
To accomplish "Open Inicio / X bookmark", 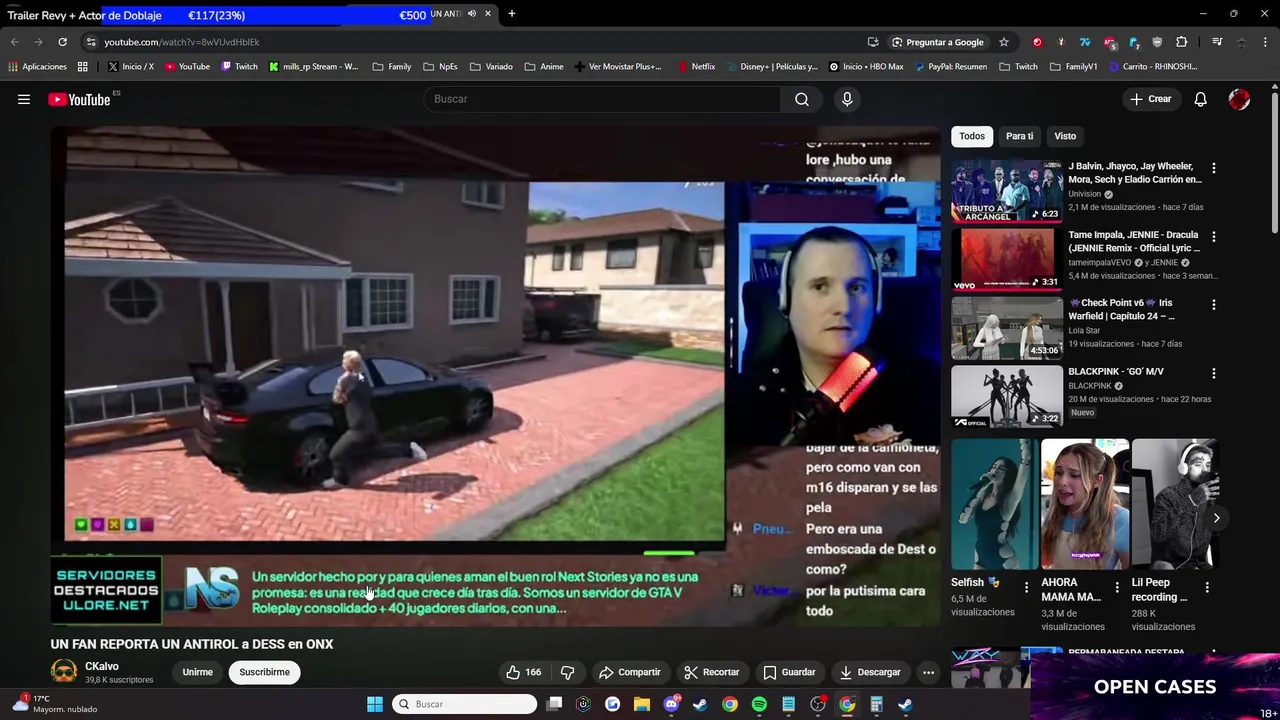I will click(130, 67).
